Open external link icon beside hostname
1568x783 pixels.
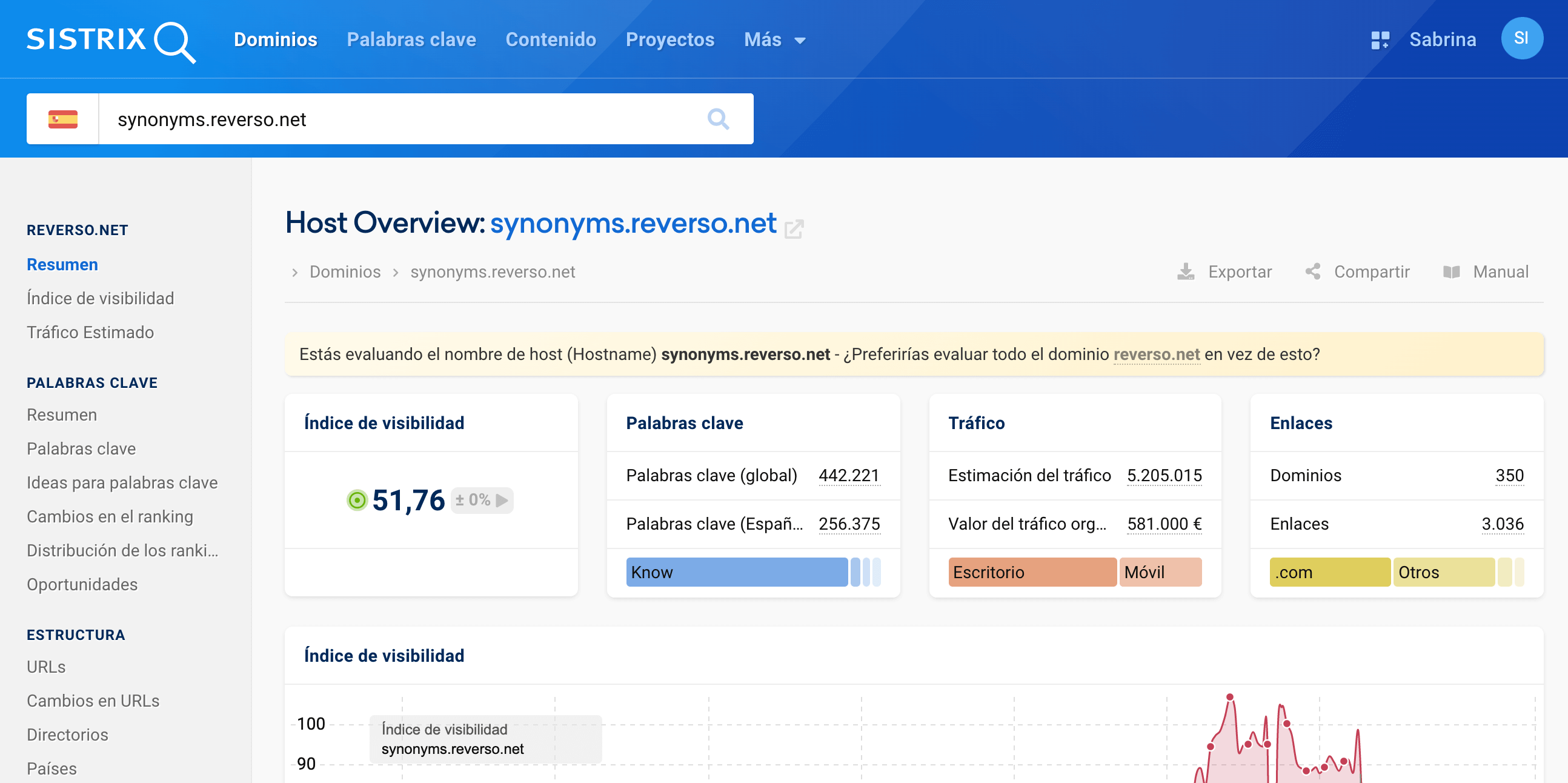tap(794, 229)
